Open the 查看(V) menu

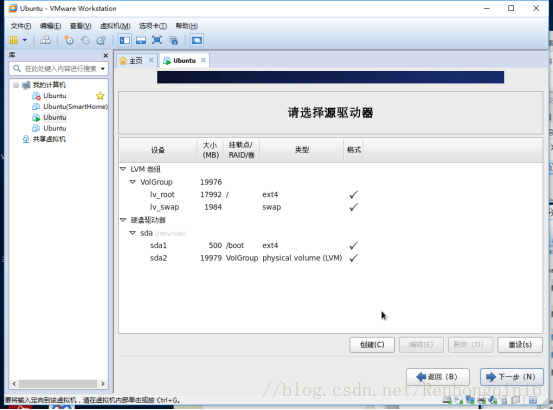point(80,26)
